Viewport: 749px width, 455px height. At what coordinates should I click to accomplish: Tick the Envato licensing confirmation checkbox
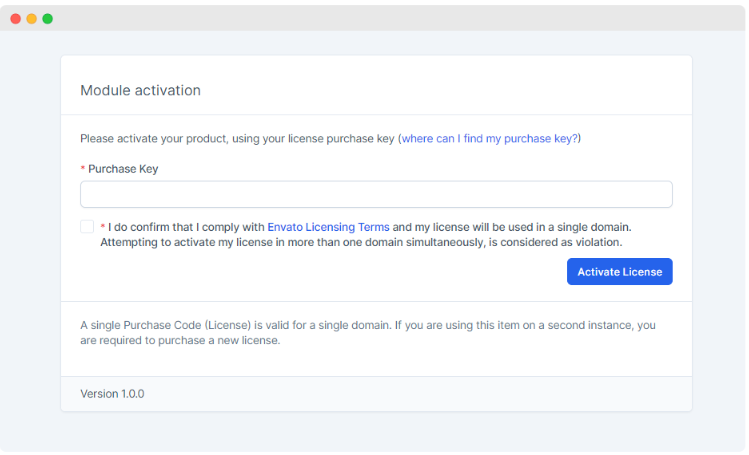tap(87, 226)
